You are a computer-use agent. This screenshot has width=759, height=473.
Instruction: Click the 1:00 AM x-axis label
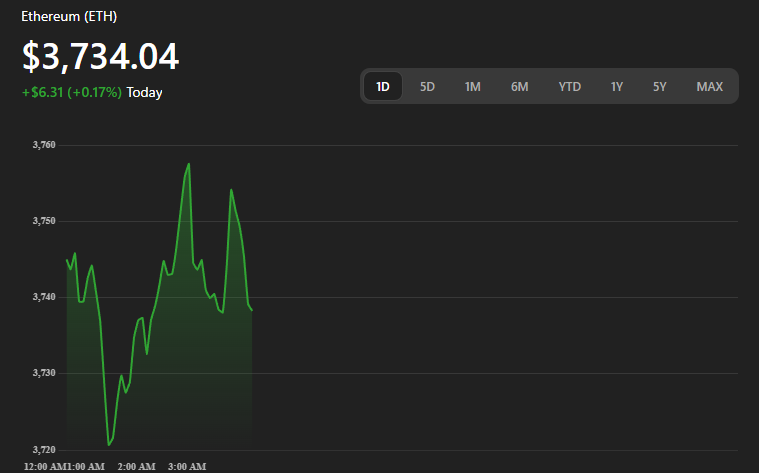[x=85, y=467]
